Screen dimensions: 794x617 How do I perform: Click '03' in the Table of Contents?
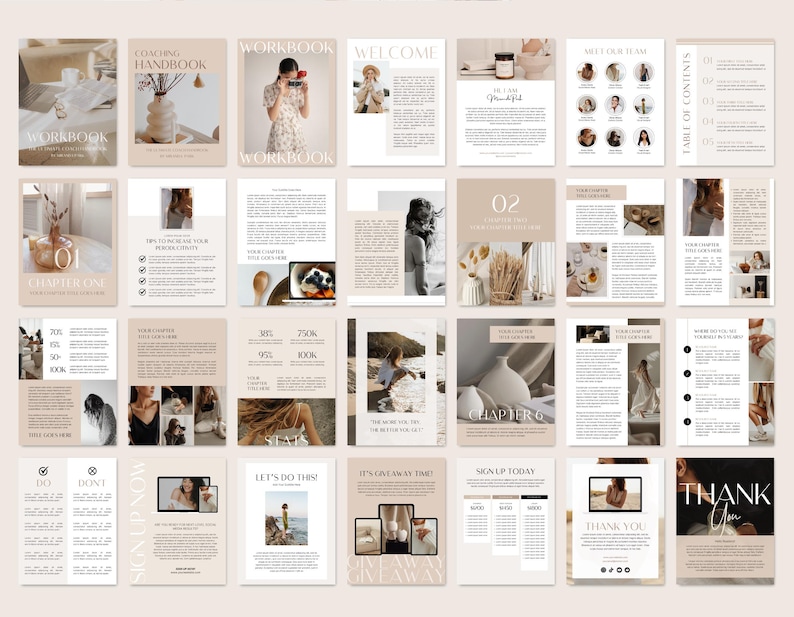pos(708,101)
